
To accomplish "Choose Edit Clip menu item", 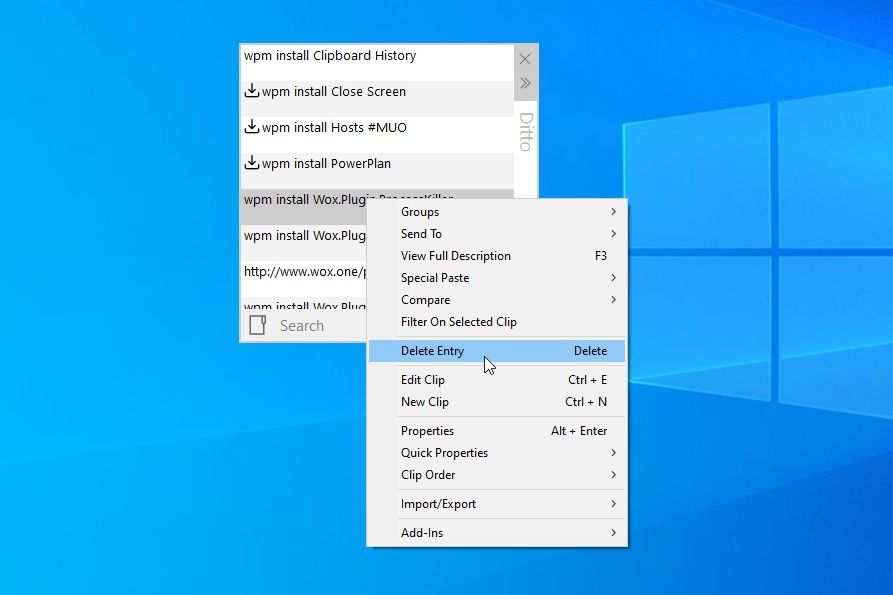I will click(497, 380).
